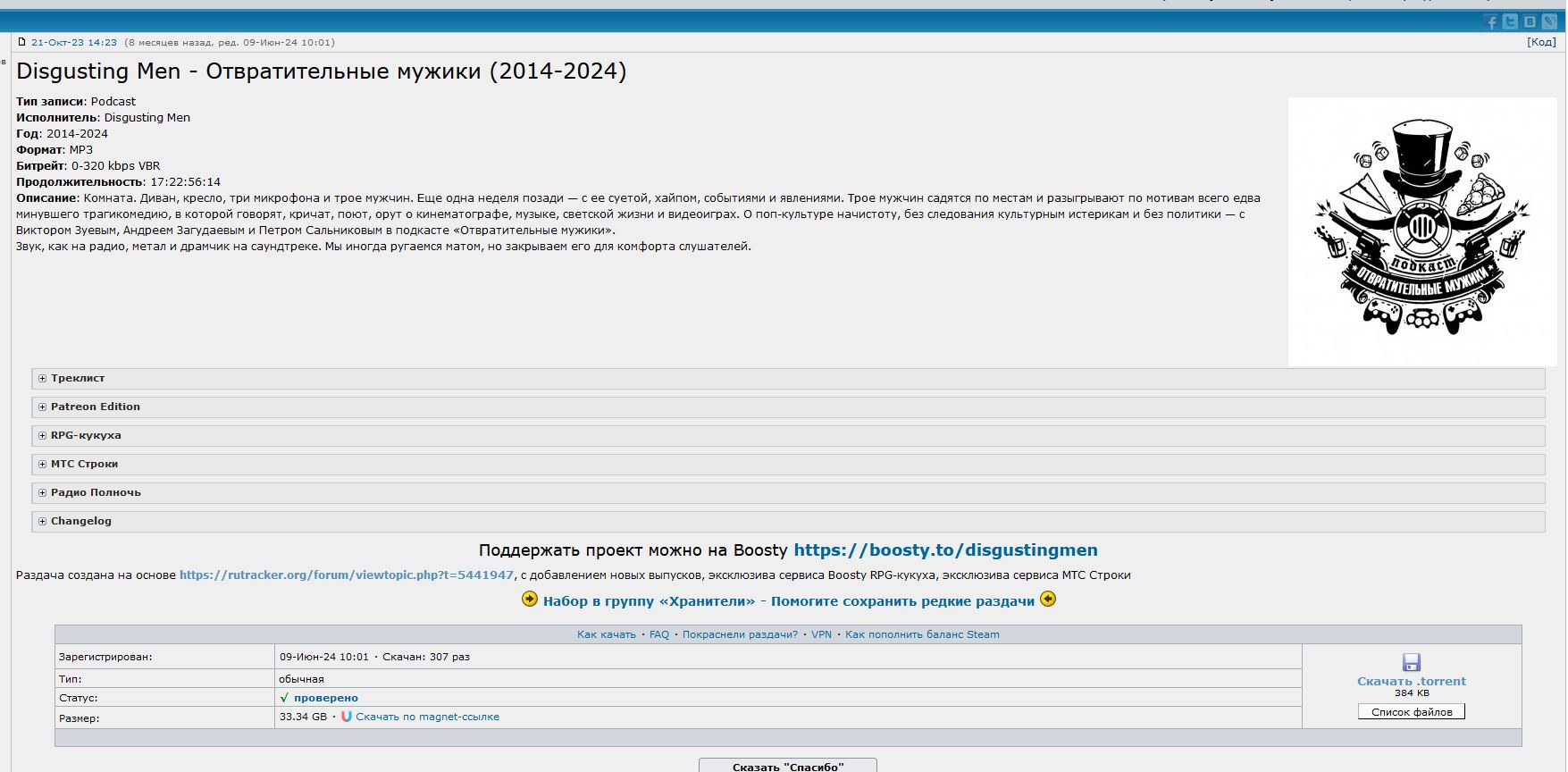Click the podcast cover logo image
1568x772 pixels.
(1422, 231)
